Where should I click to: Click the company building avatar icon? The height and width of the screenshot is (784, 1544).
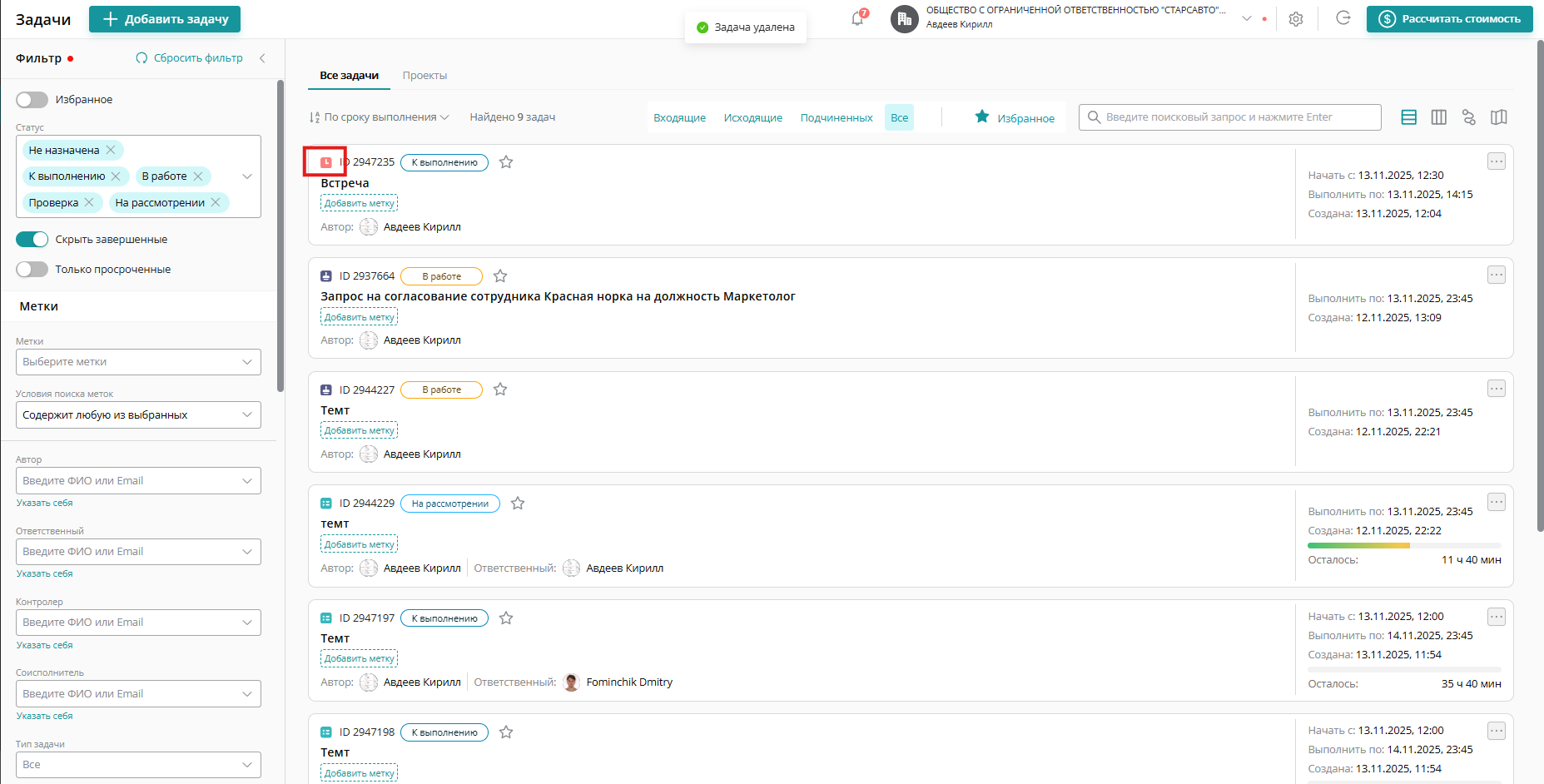pos(904,18)
